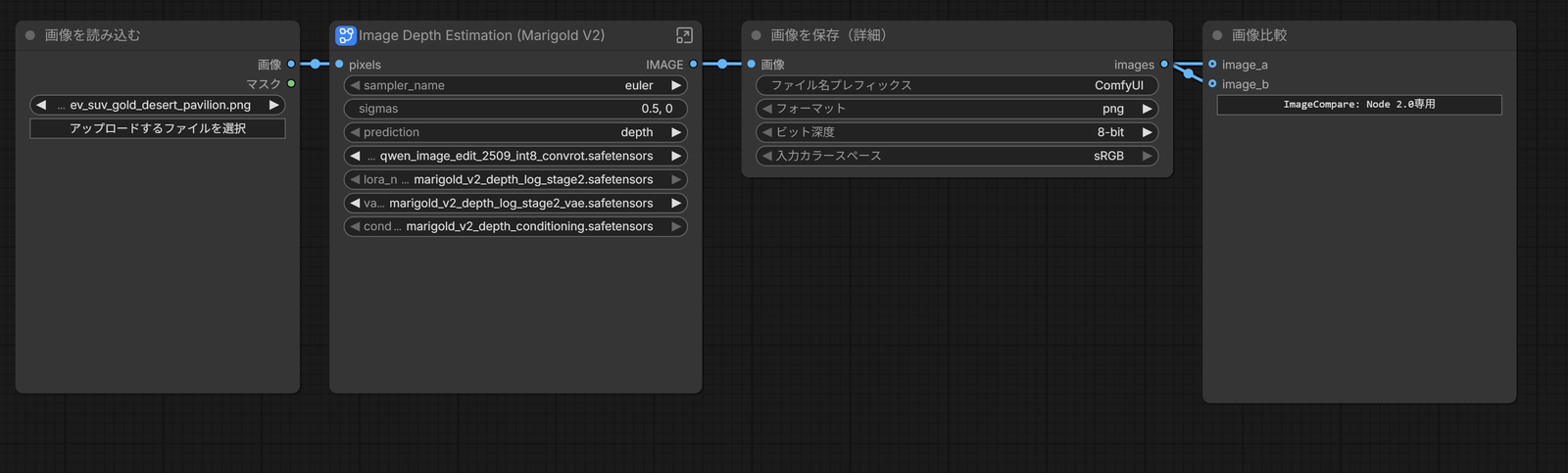Click the Image Depth Estimation (Marigold V2) title
1568x473 pixels.
point(481,35)
